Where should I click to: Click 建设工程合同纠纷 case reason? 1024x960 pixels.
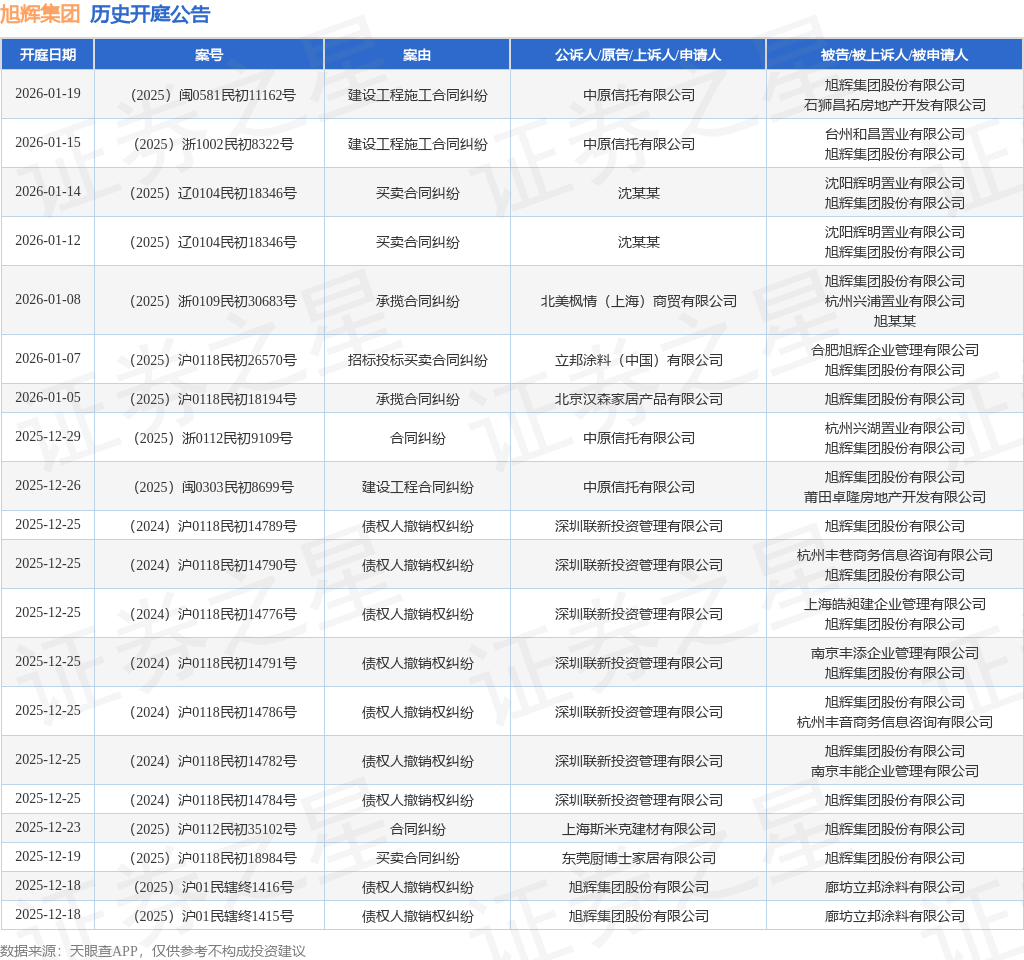[417, 487]
